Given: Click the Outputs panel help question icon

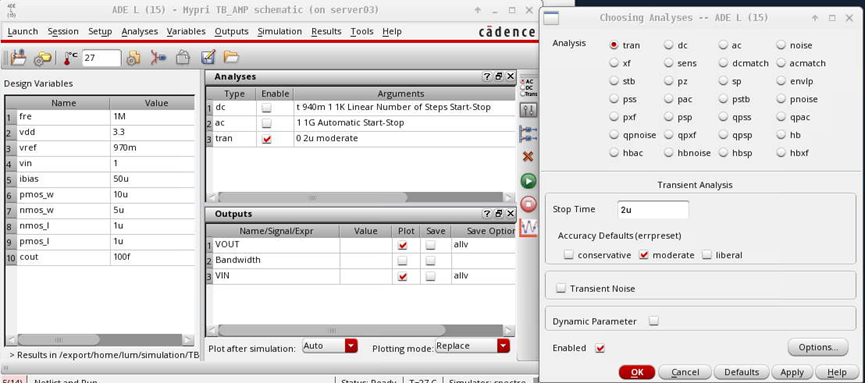Looking at the screenshot, I should [487, 214].
